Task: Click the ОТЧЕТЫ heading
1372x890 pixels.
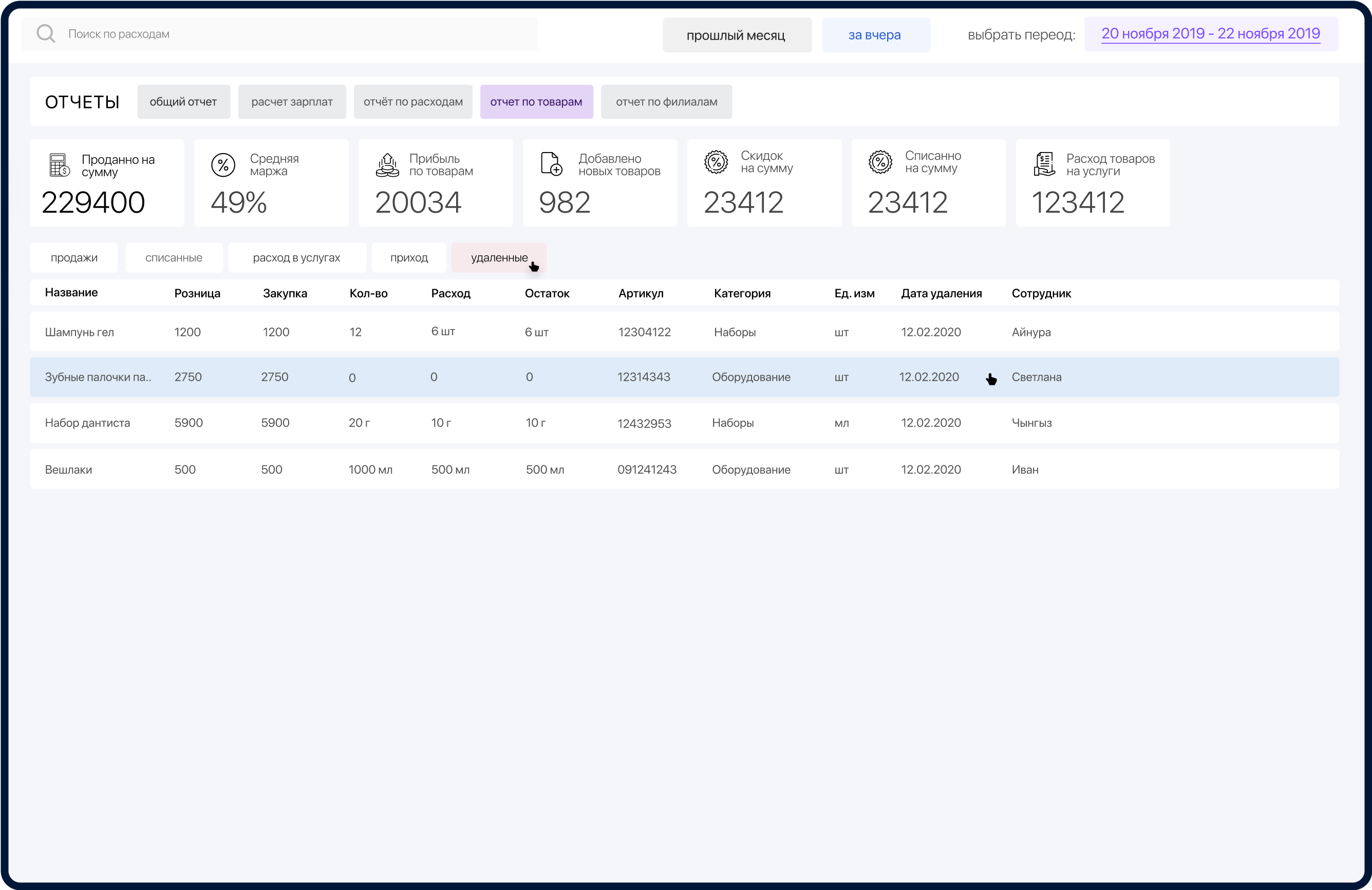Action: coord(82,102)
